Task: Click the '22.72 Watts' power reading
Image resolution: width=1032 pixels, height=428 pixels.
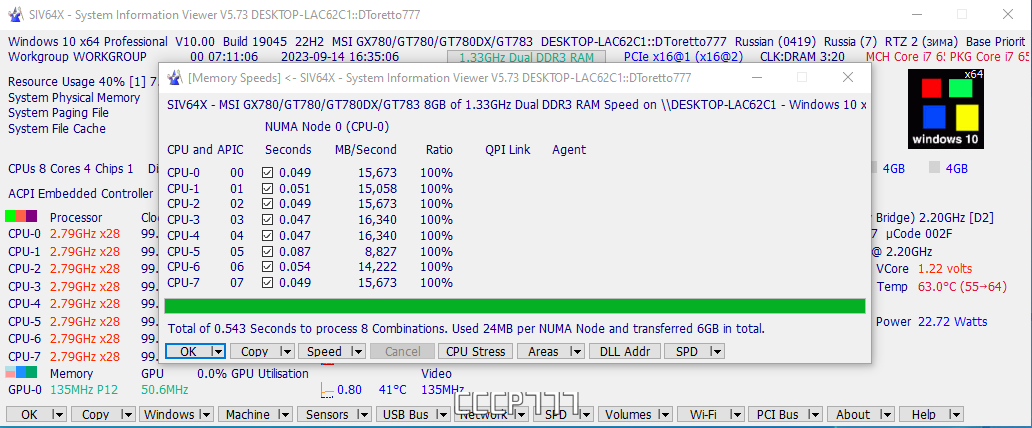Action: 952,322
